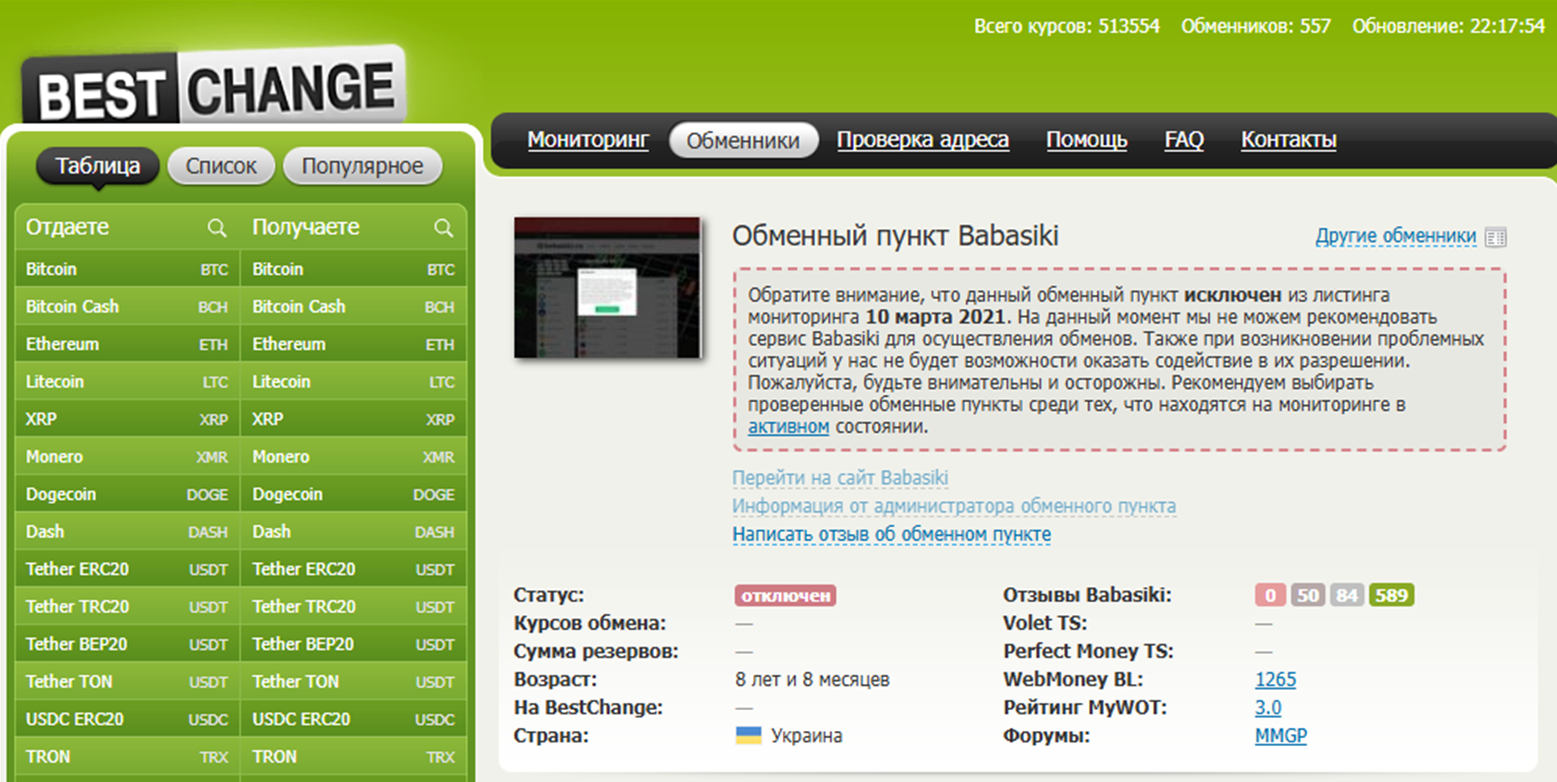
Task: Choose Tether BEP20 in the Получаете column
Action: (x=354, y=644)
